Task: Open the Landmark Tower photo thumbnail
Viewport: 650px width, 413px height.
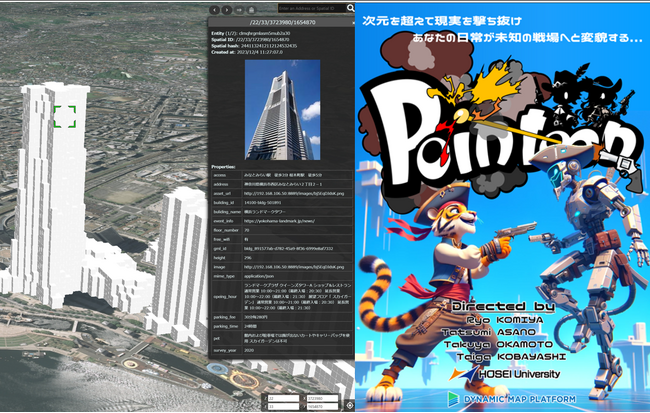Action: tap(282, 110)
